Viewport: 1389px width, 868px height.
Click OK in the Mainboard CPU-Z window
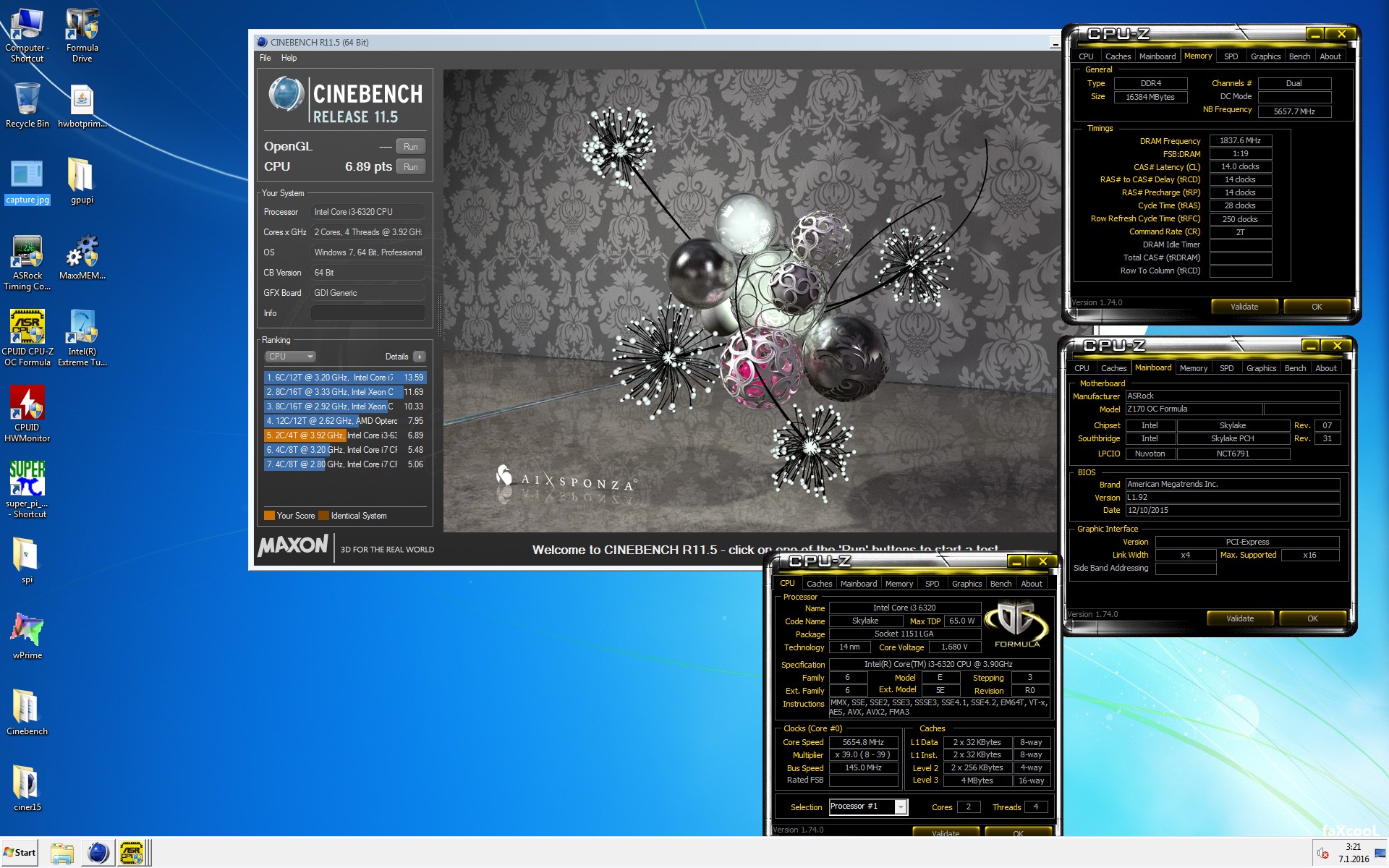pos(1312,618)
